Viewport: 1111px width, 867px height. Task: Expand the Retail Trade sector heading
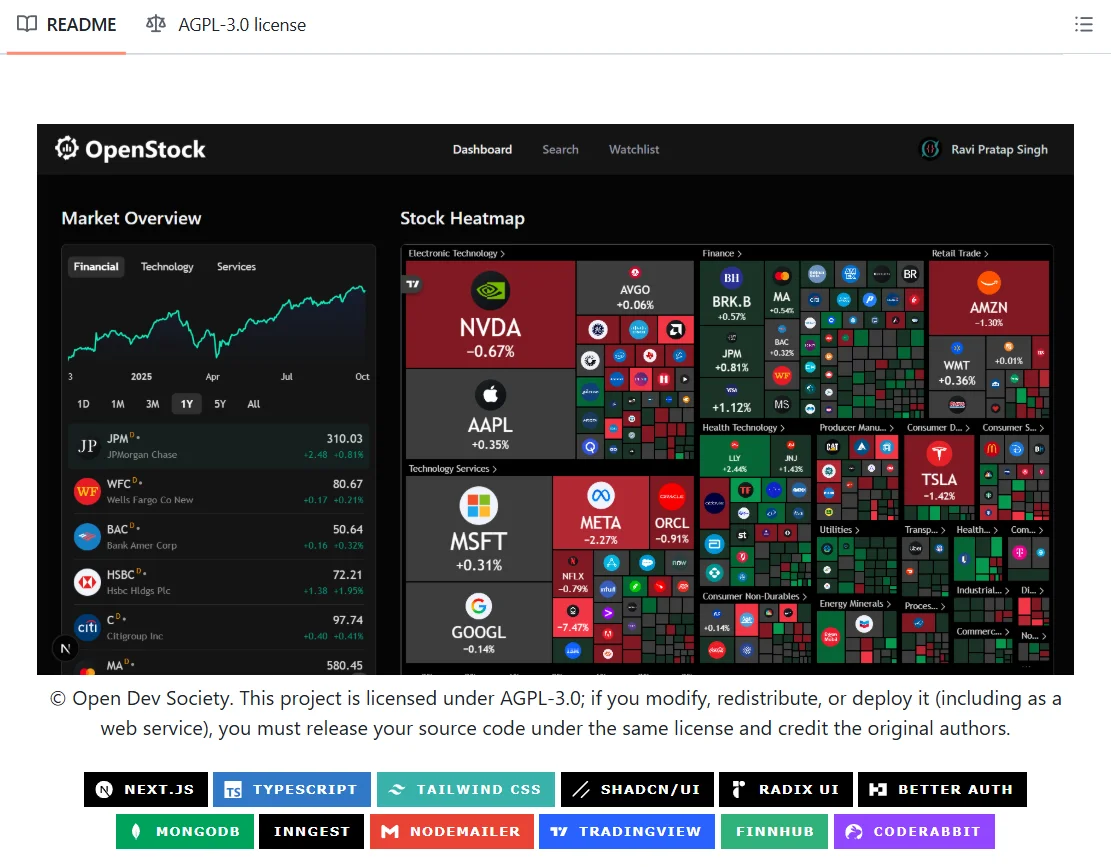960,254
